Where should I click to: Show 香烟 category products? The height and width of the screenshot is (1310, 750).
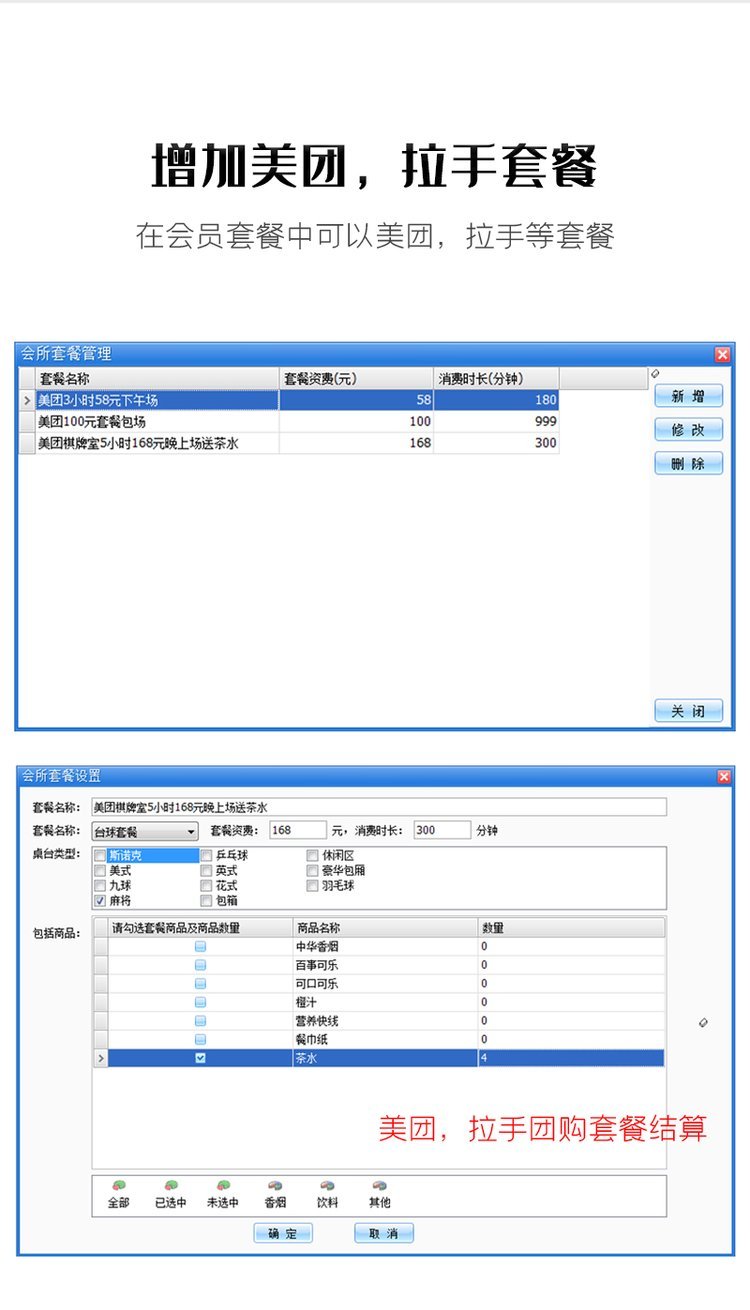point(275,1193)
